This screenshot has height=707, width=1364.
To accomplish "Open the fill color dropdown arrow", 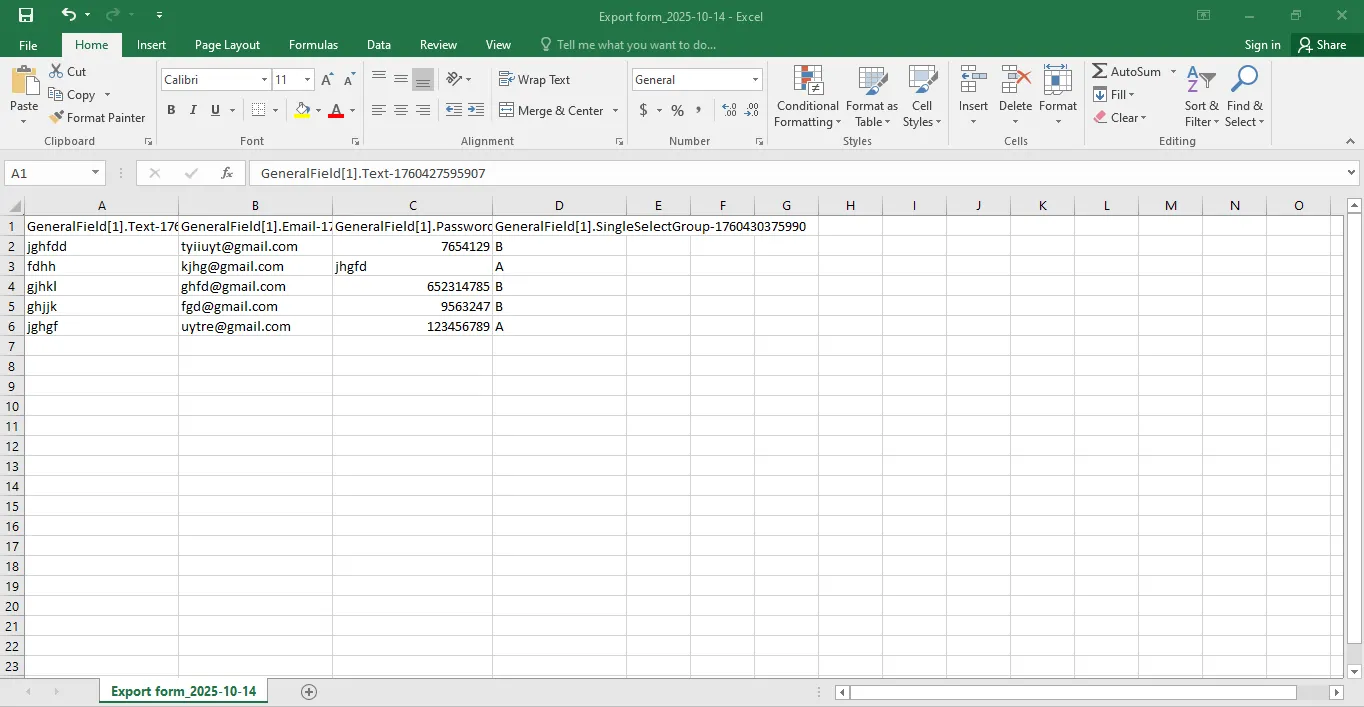I will tap(318, 110).
